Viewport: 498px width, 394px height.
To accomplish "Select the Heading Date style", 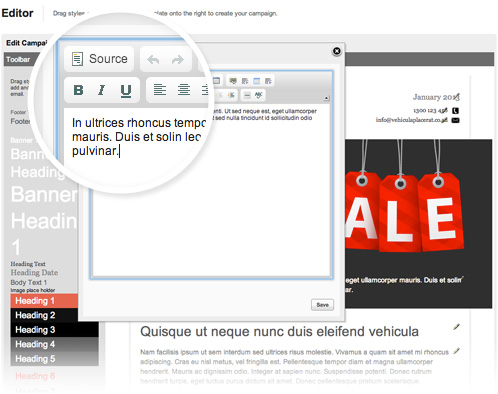I will point(34,272).
